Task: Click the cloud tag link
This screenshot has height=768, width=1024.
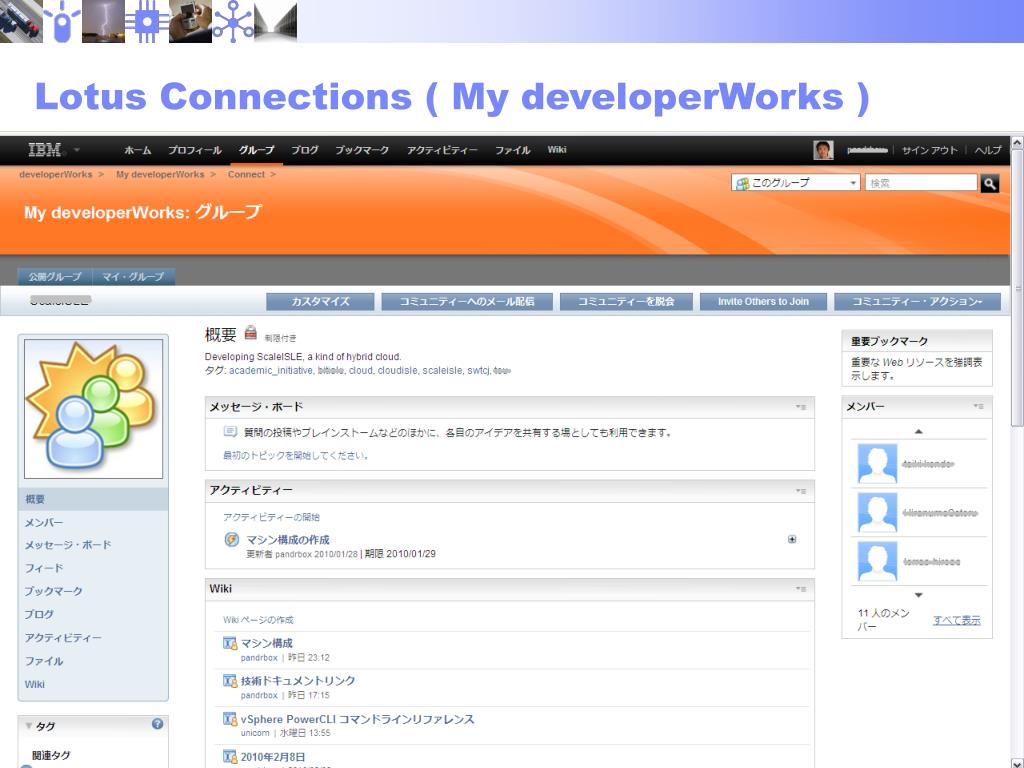Action: click(x=360, y=371)
